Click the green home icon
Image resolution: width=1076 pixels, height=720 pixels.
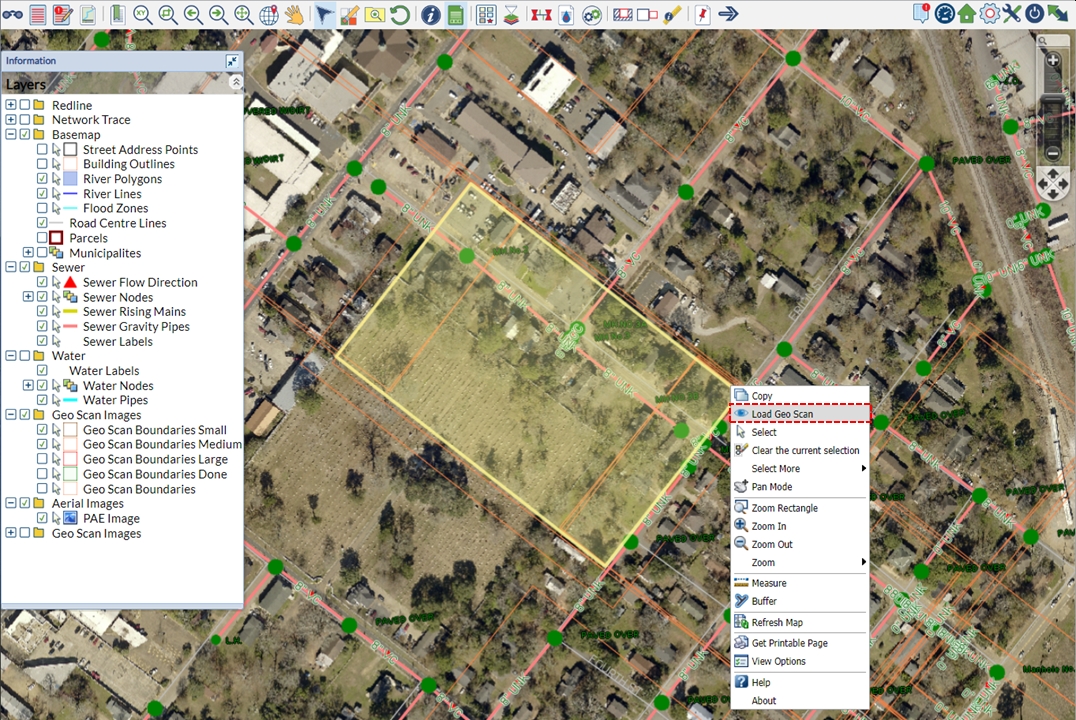[x=967, y=14]
